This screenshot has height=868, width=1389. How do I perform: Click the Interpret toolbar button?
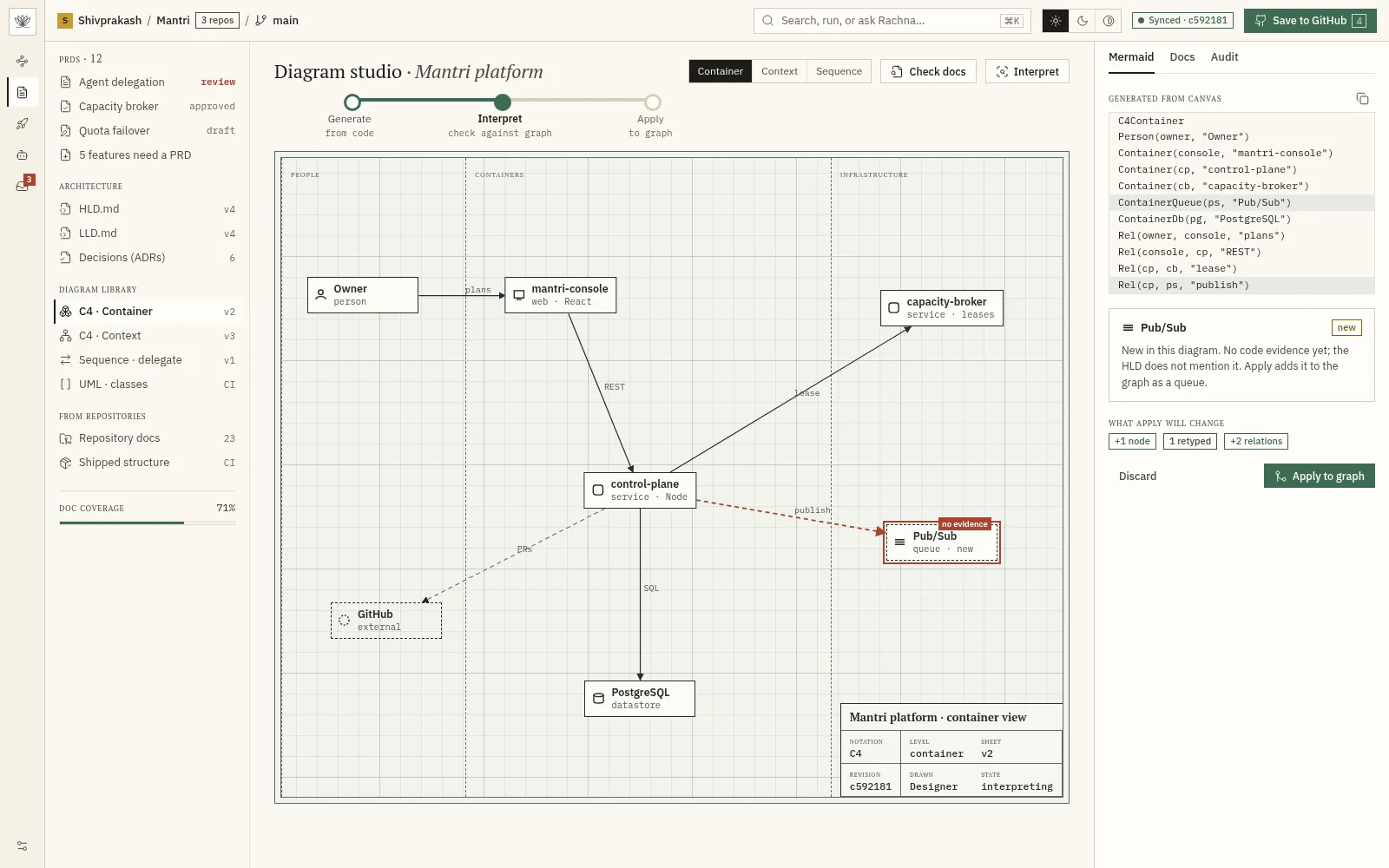[1027, 71]
